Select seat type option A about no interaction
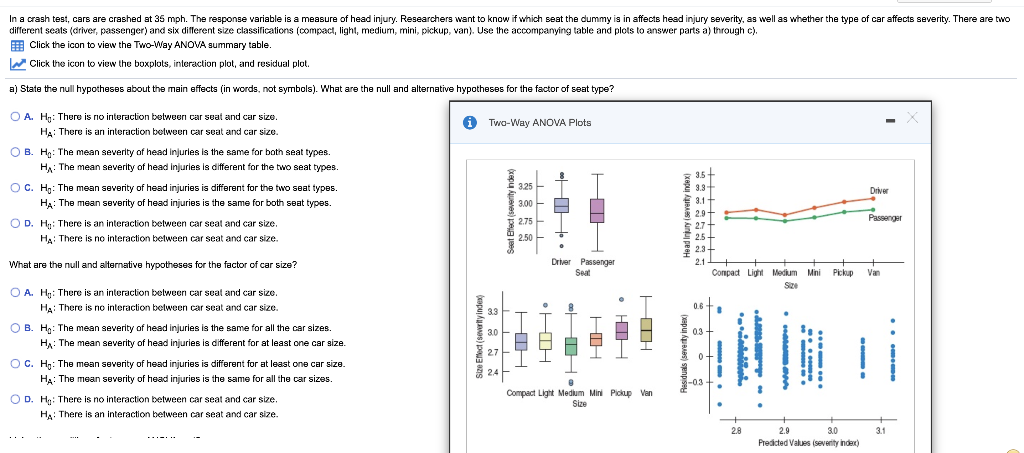This screenshot has height=453, width=1024. tap(16, 117)
